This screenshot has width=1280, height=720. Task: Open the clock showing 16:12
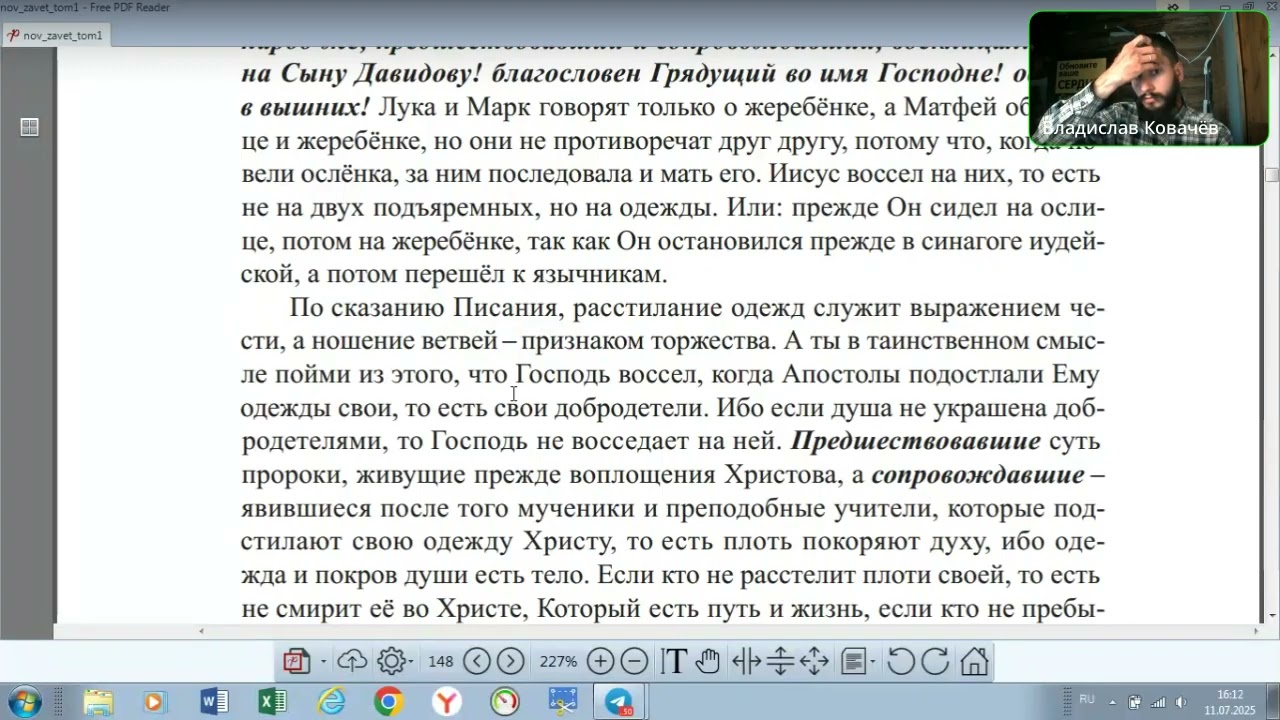[x=1230, y=701]
